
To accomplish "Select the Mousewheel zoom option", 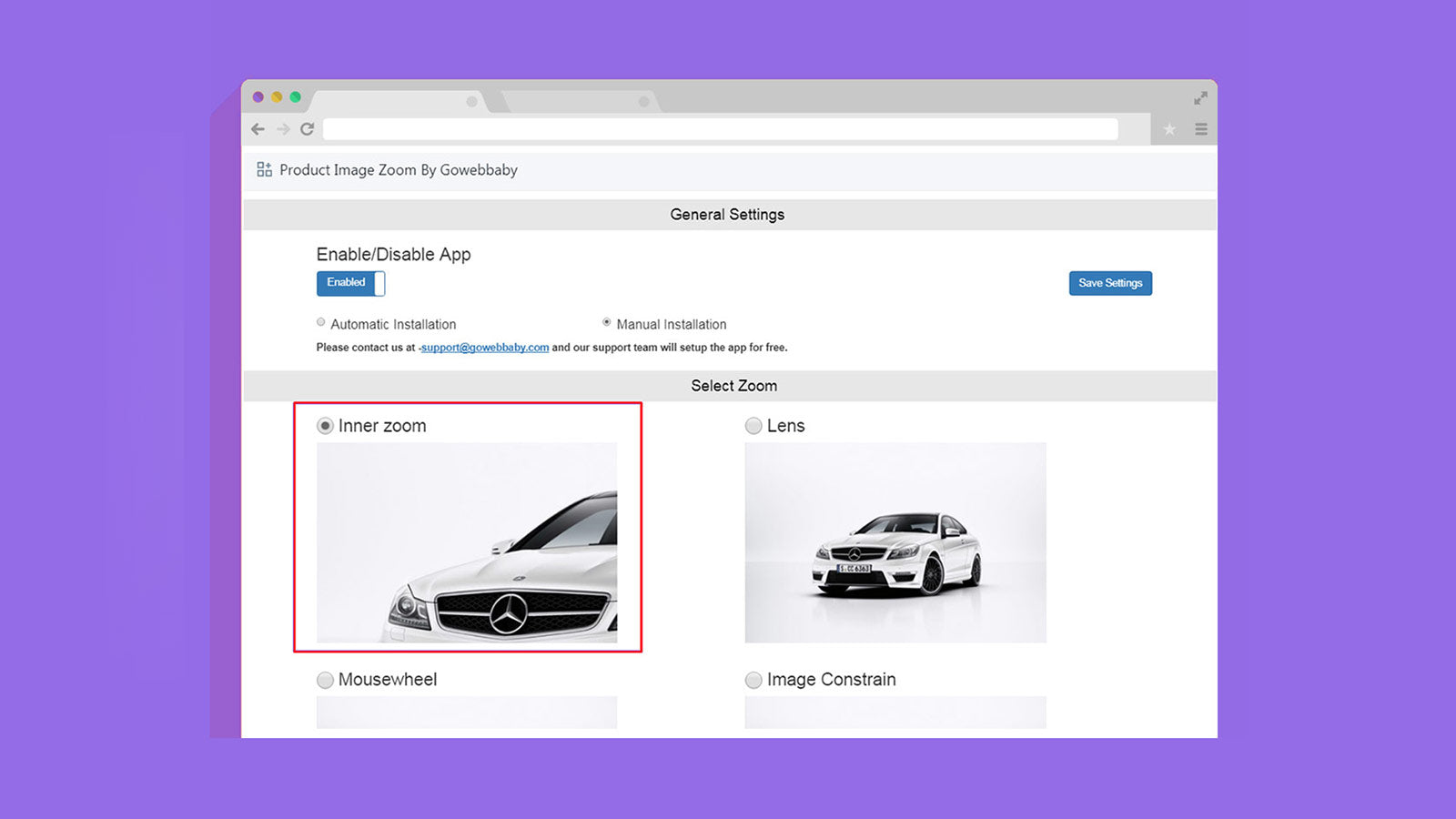I will (x=324, y=679).
